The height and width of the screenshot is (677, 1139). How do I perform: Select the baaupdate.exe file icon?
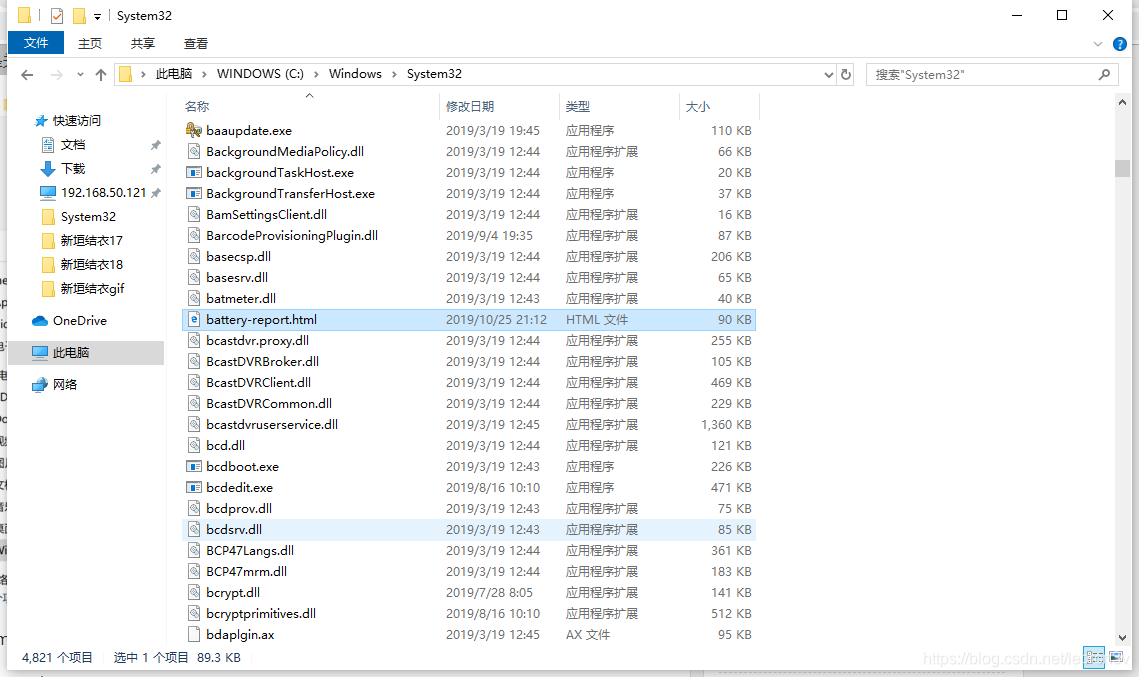(194, 130)
